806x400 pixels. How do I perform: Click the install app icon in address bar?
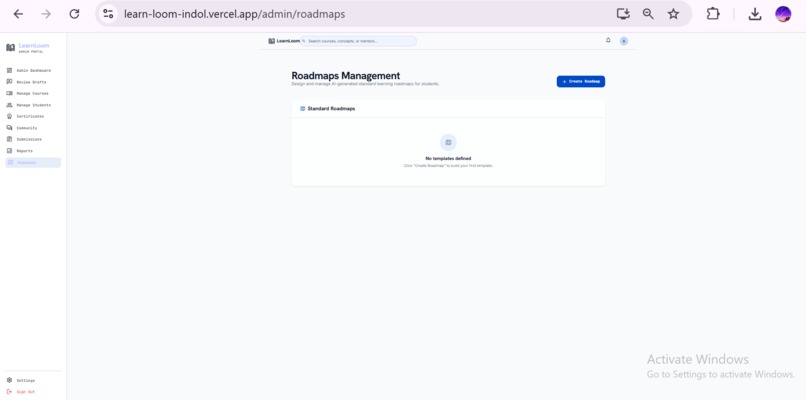pyautogui.click(x=623, y=14)
